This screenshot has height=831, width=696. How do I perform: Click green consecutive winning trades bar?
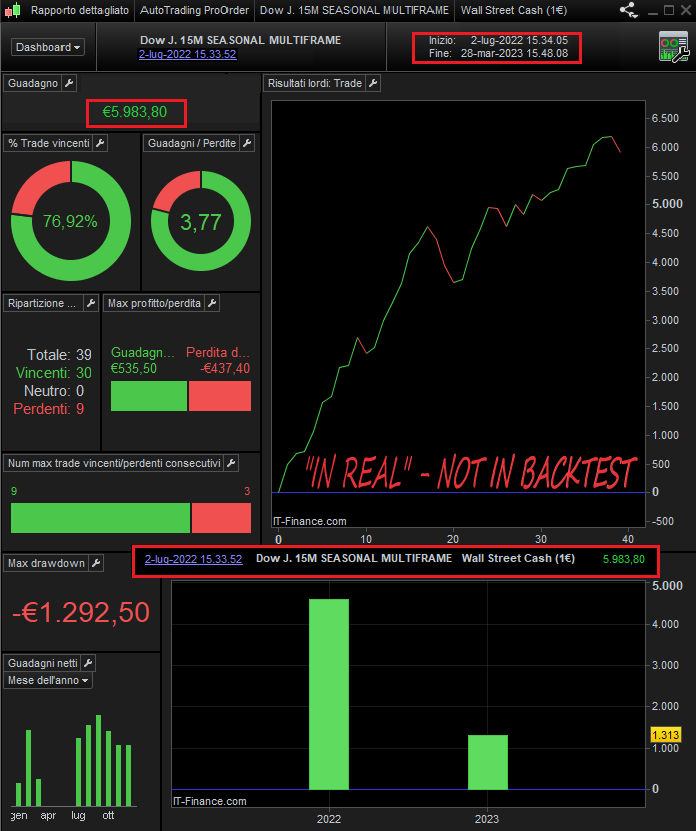(x=100, y=518)
